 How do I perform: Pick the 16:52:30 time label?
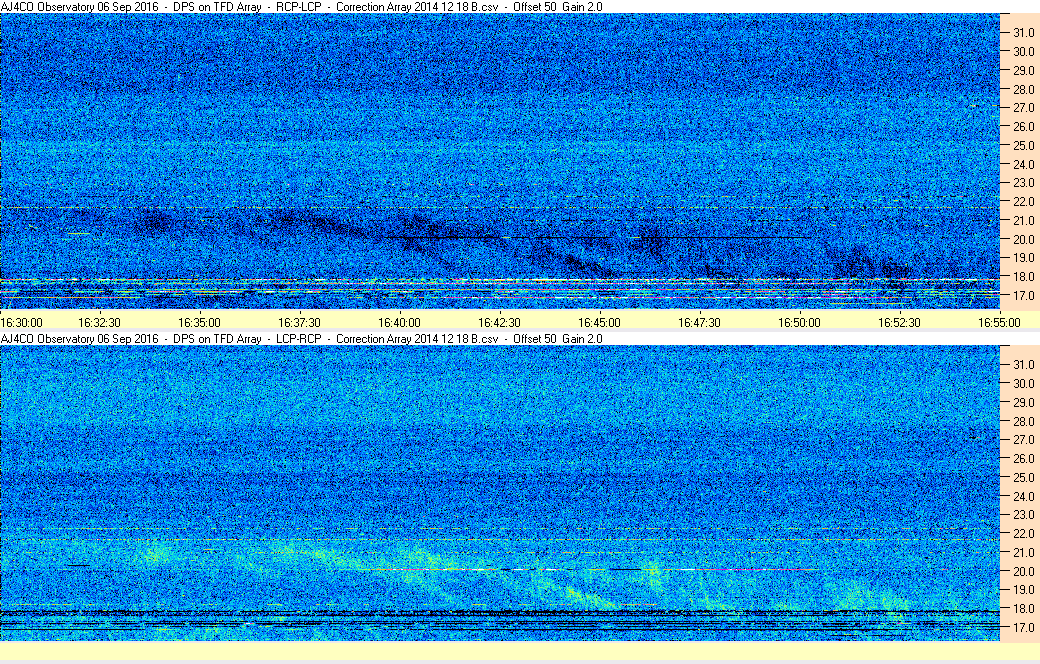[x=899, y=323]
